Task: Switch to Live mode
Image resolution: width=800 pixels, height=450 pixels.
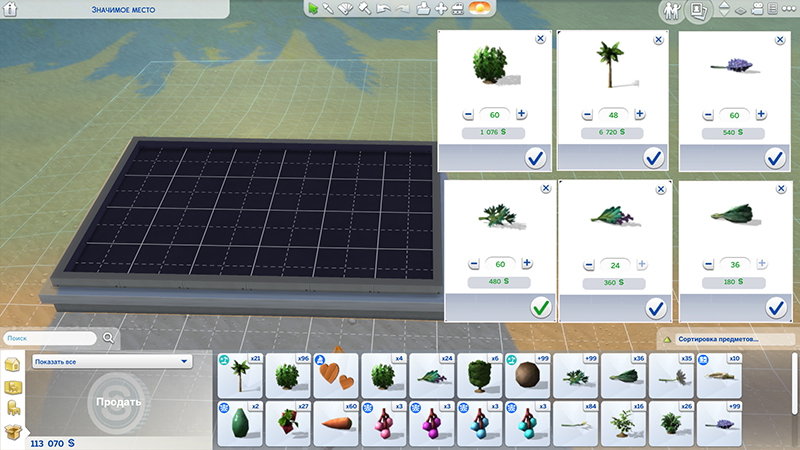Action: [x=671, y=10]
